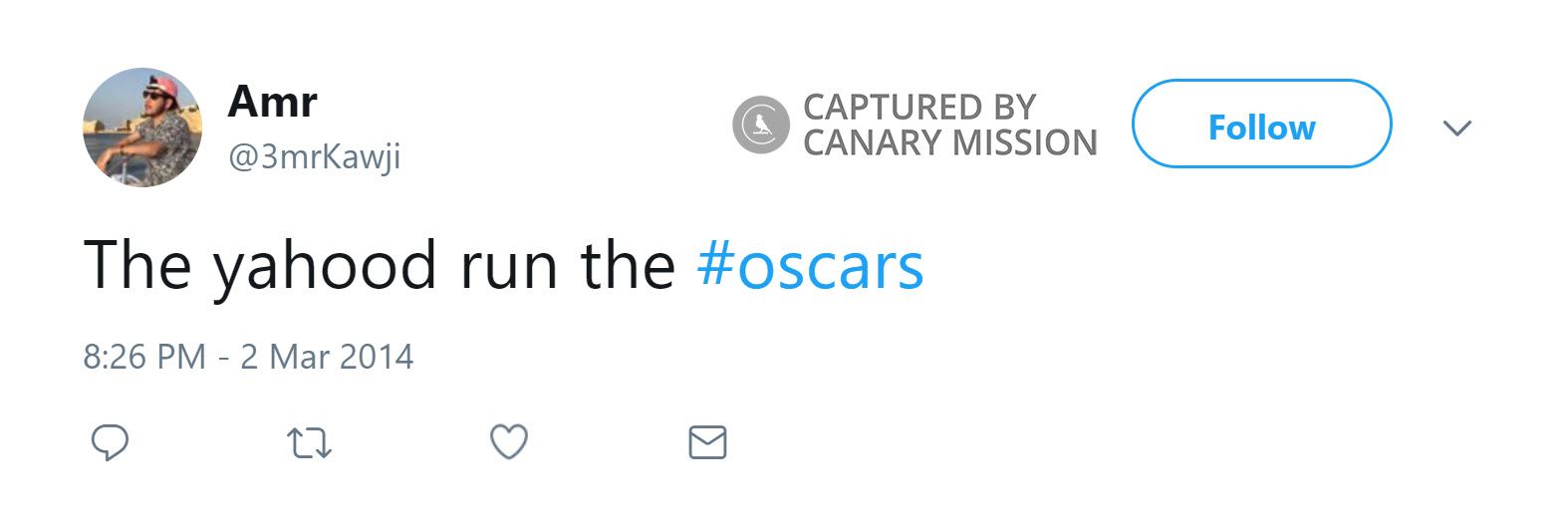Select the two-arrow retweet symbol
1568x528 pixels.
pyautogui.click(x=309, y=443)
